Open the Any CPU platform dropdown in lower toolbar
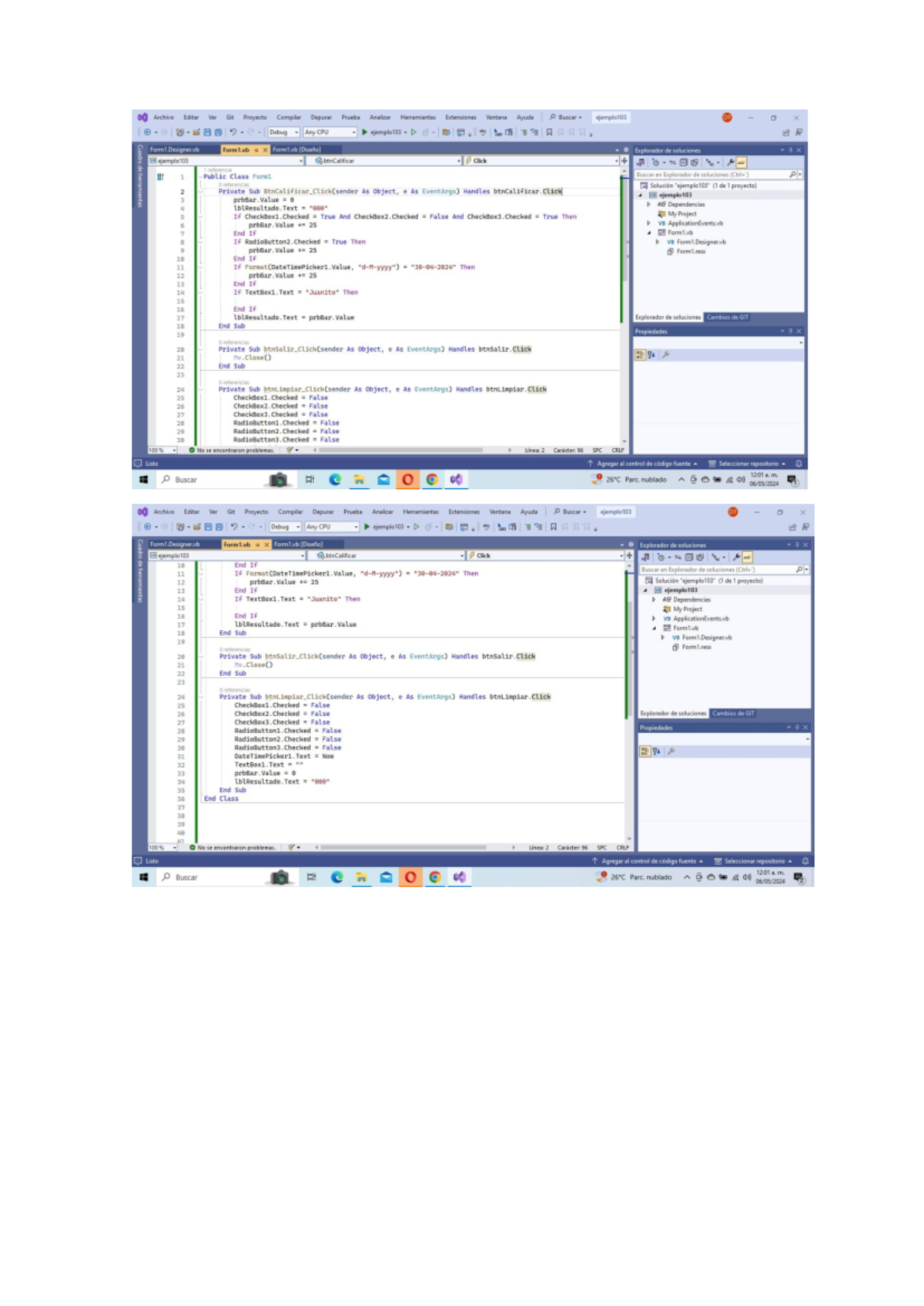Viewport: 924px width, 1306px height. pyautogui.click(x=332, y=527)
